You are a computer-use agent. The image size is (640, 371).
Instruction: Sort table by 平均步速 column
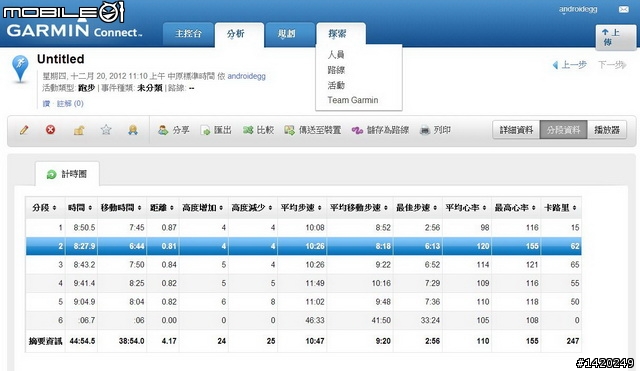tap(302, 208)
